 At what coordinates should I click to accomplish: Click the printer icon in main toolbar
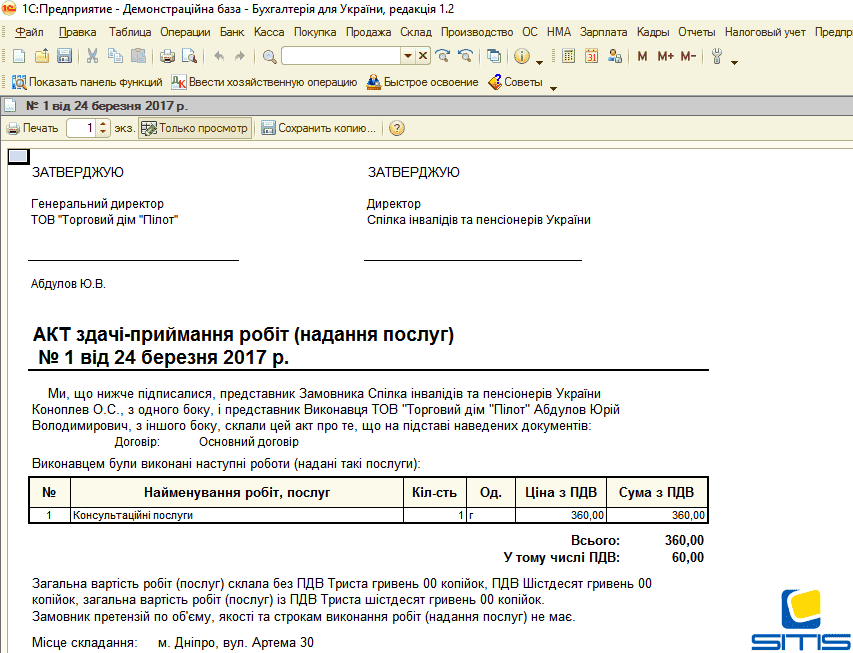[167, 56]
